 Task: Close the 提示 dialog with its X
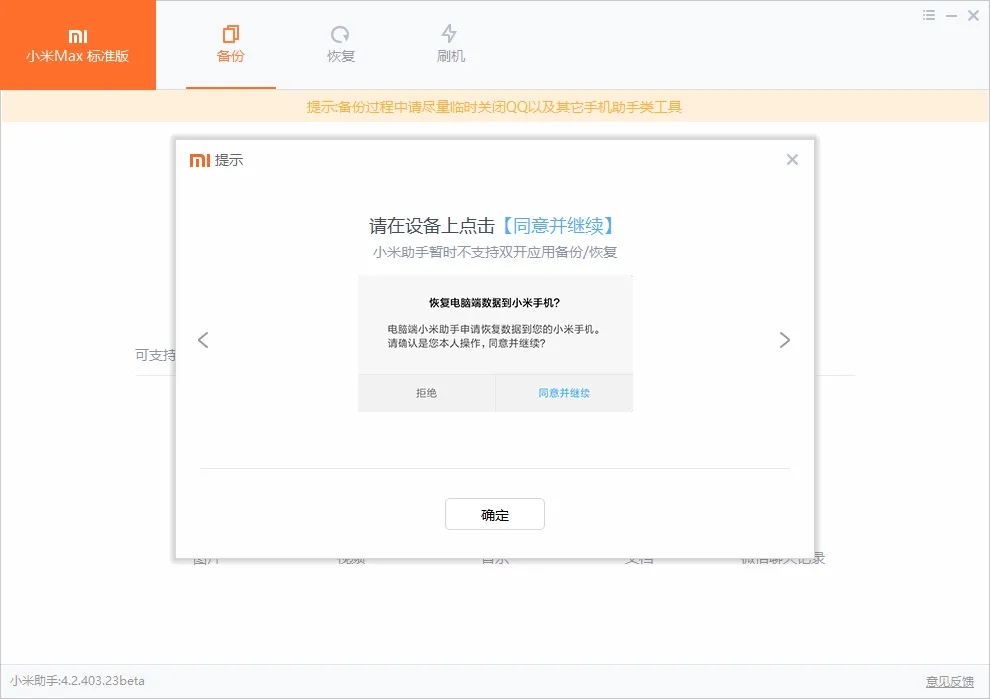coord(792,159)
